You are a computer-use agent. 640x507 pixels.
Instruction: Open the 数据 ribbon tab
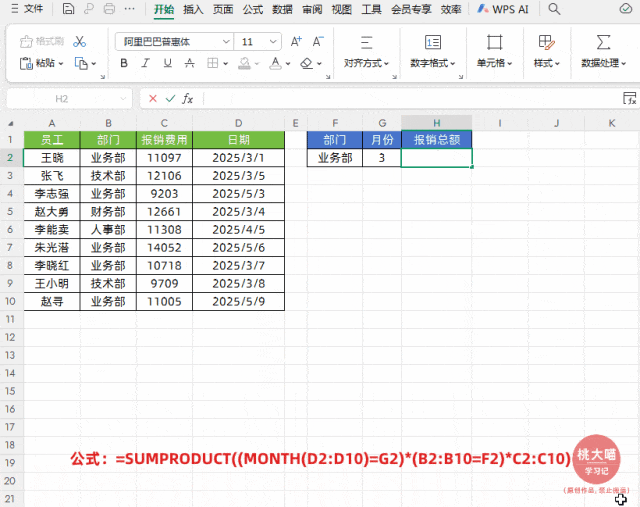click(x=282, y=9)
